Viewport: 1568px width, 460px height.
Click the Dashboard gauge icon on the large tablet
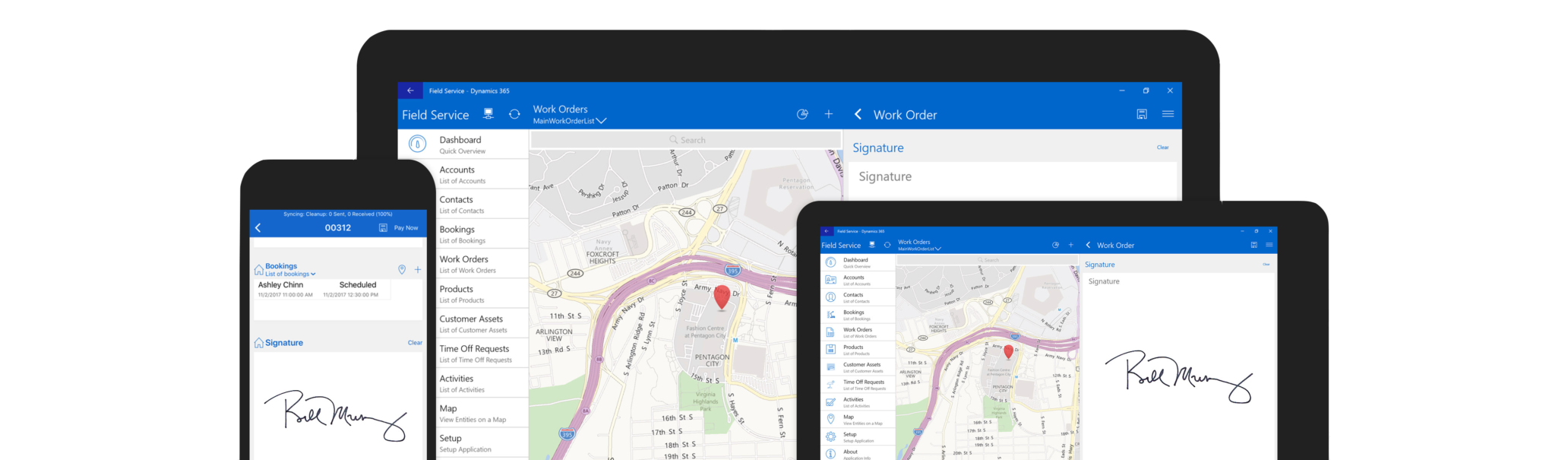tap(417, 144)
